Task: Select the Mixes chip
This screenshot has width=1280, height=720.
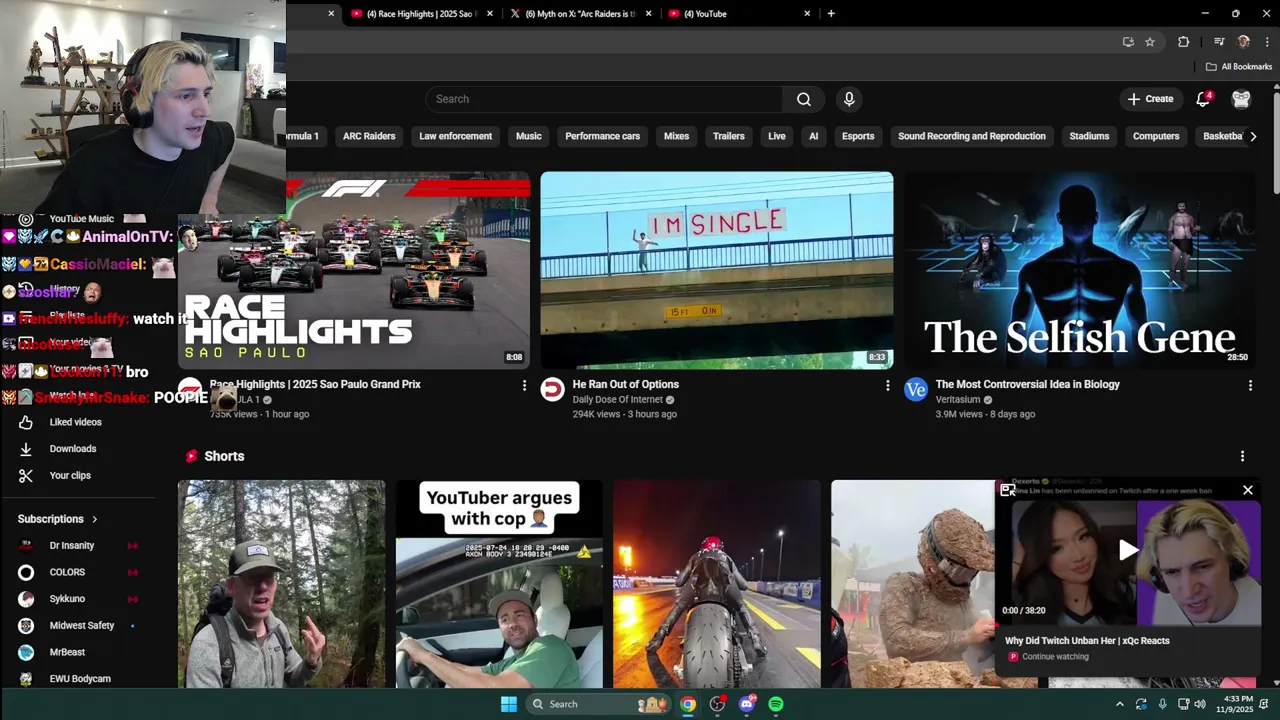Action: tap(677, 136)
